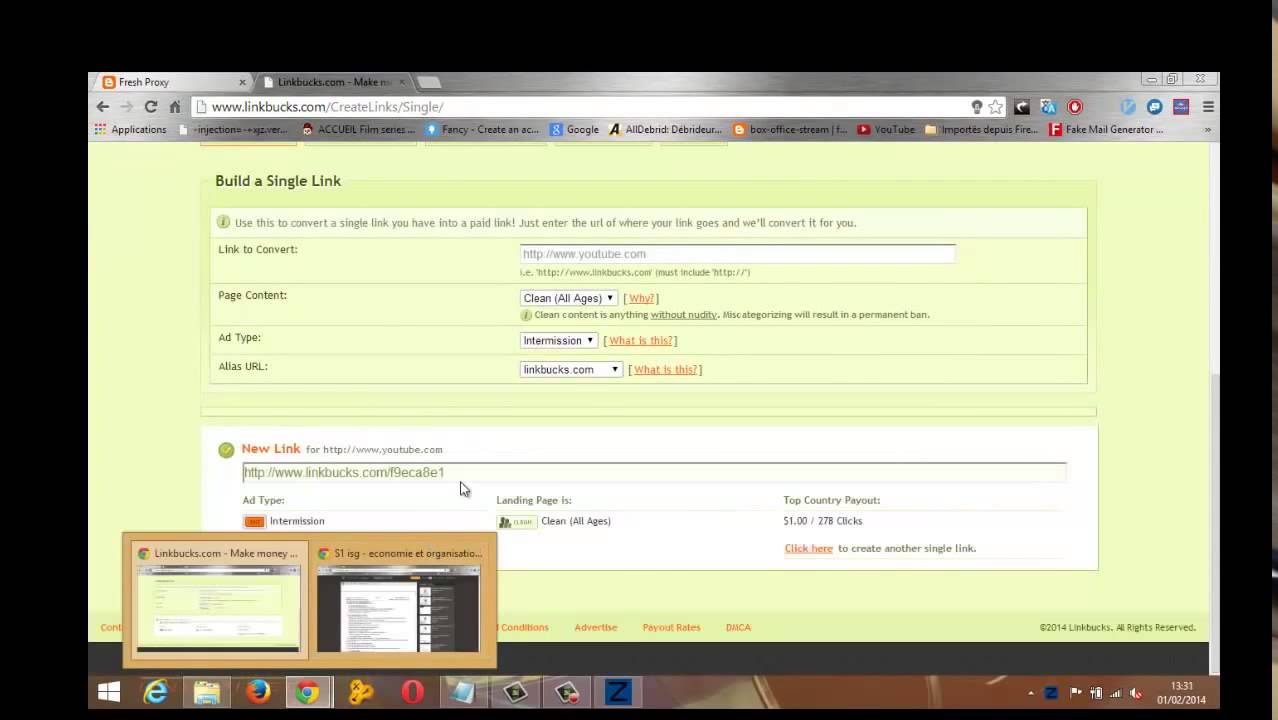Click the Action Center flag tray icon
This screenshot has height=720, width=1278.
pyautogui.click(x=1076, y=693)
